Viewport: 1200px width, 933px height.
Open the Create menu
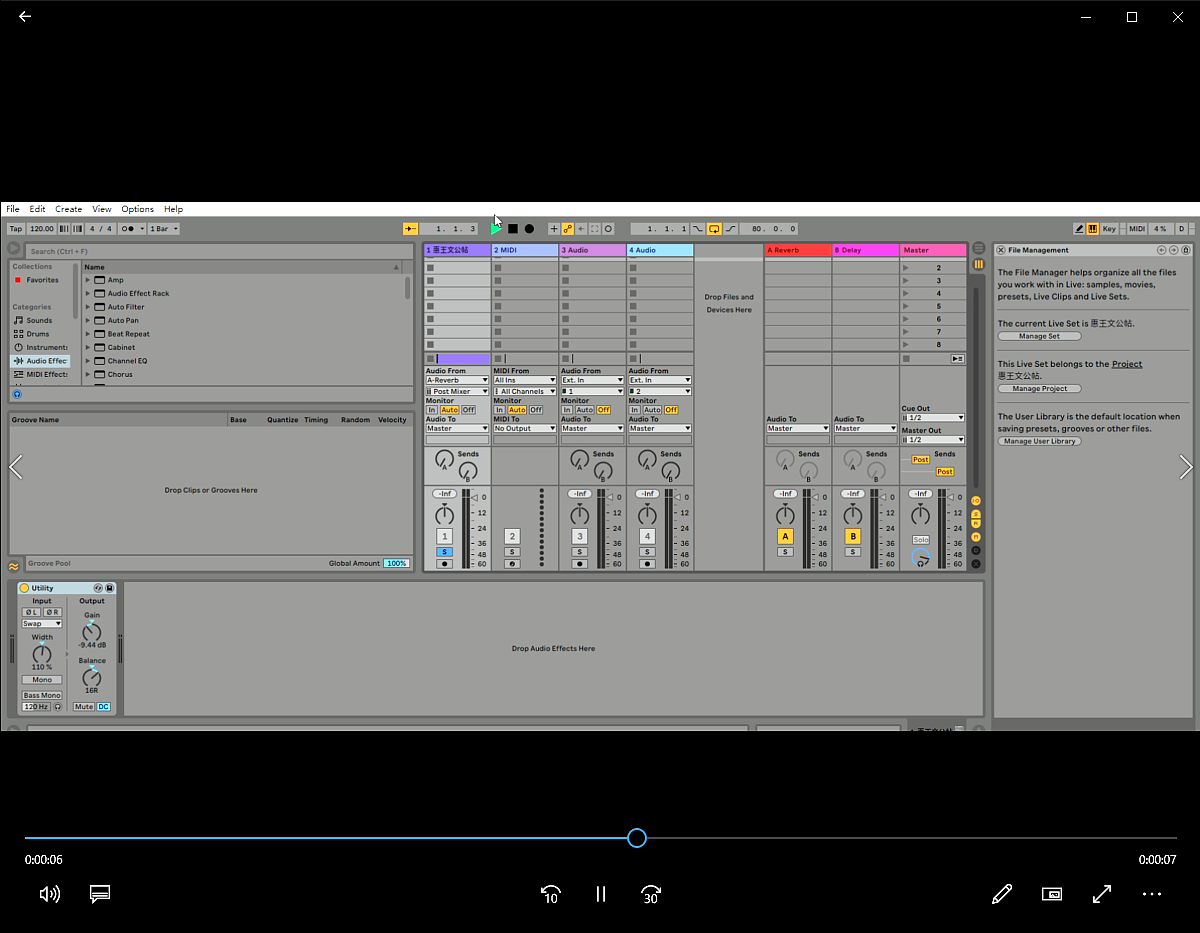tap(69, 209)
